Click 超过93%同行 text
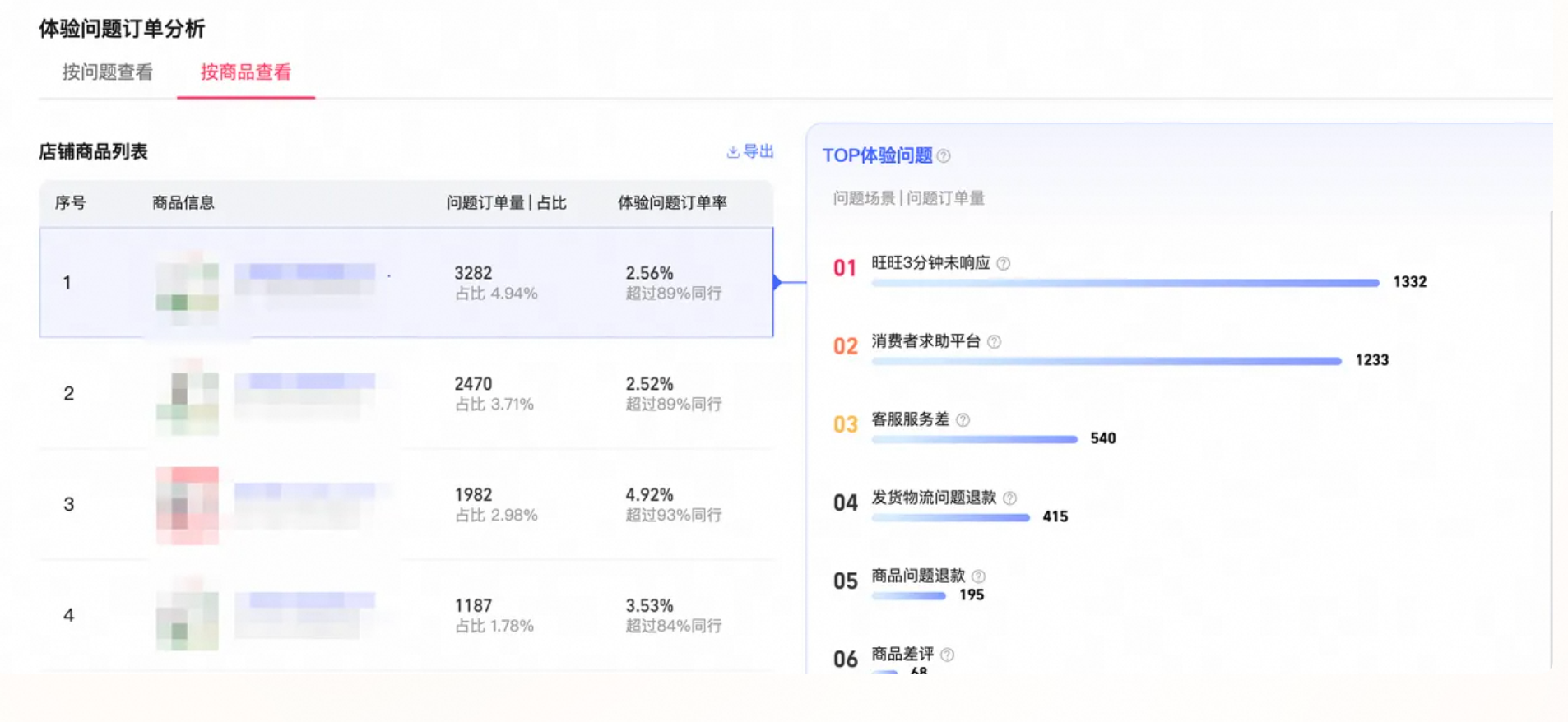Screen dimensions: 1568x722 tap(674, 516)
